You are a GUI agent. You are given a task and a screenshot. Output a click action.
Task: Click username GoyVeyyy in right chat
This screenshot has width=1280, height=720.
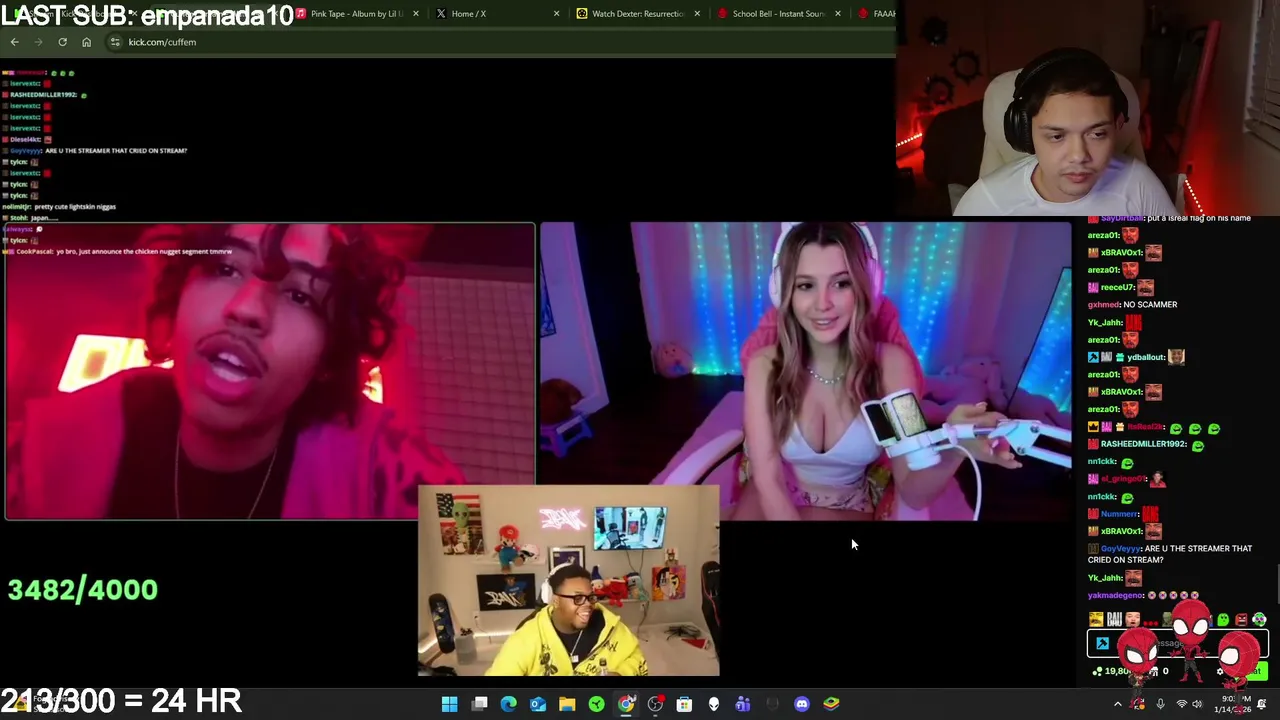1120,548
